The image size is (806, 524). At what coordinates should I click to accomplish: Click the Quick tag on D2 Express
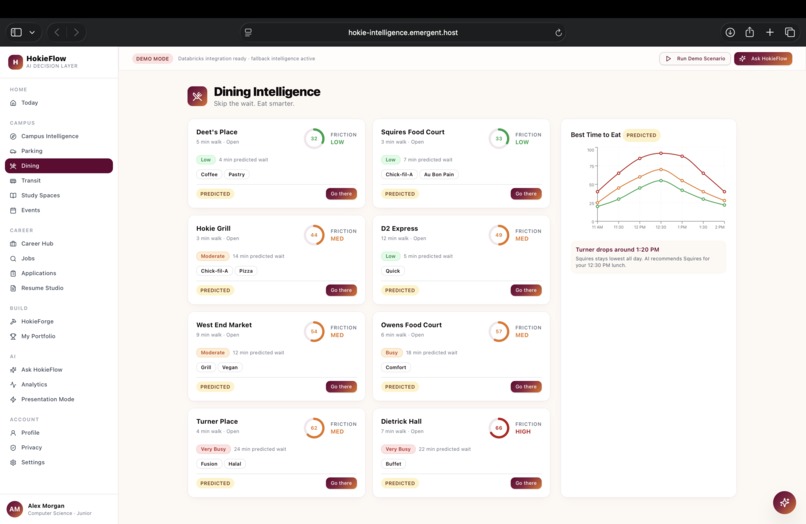pos(393,271)
